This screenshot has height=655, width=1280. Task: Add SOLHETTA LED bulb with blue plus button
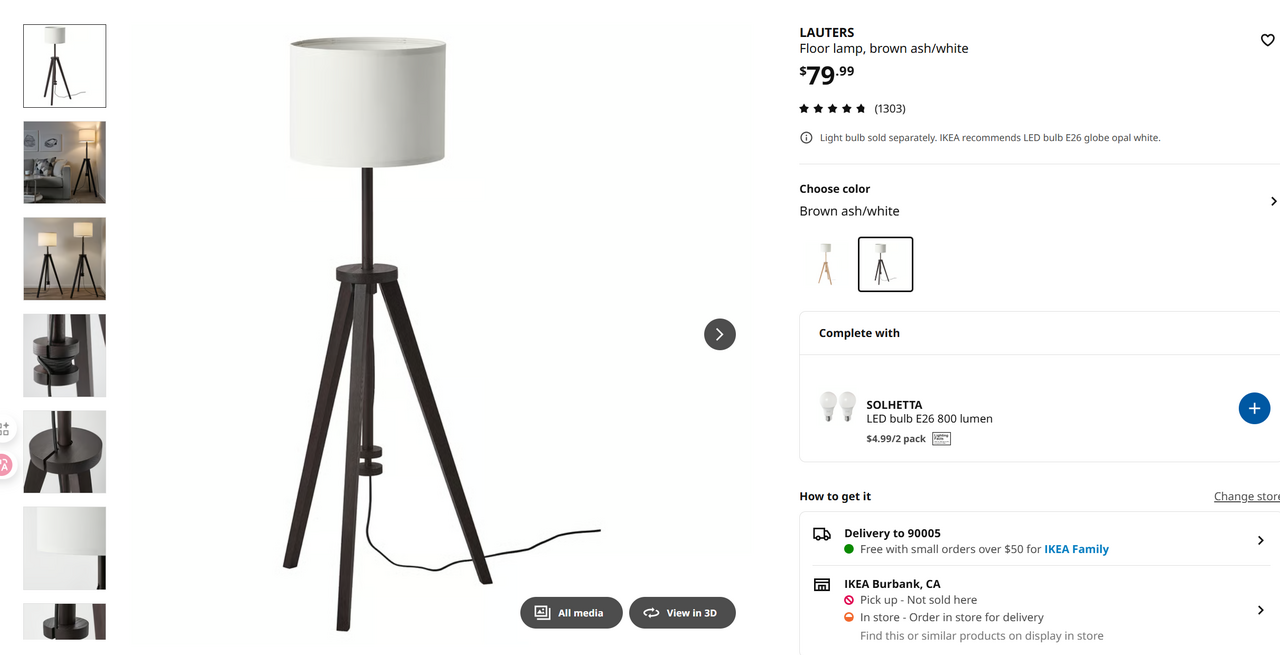coord(1254,408)
